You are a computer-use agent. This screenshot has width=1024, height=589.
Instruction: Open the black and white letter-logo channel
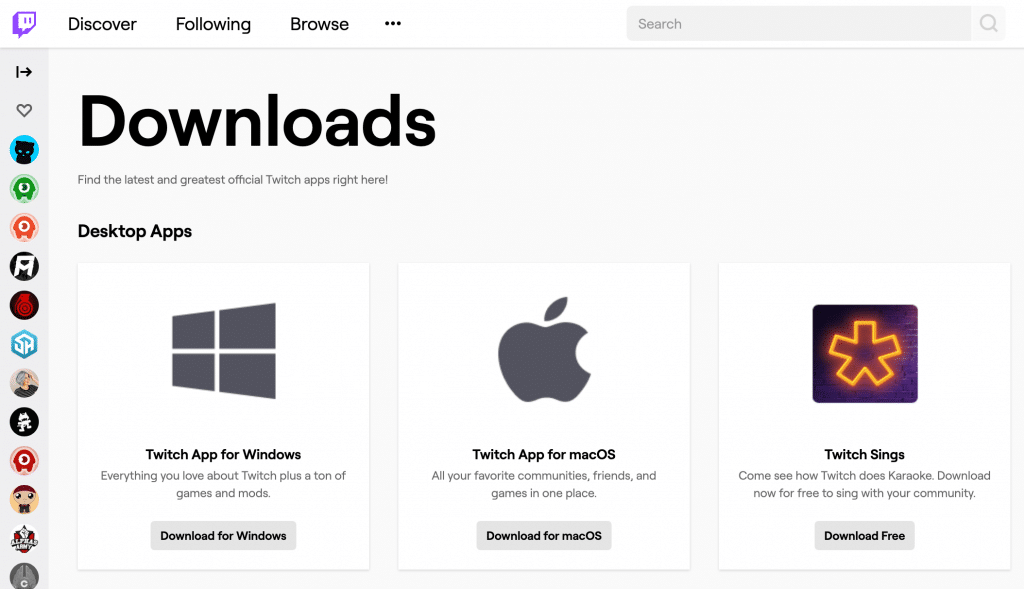click(24, 266)
